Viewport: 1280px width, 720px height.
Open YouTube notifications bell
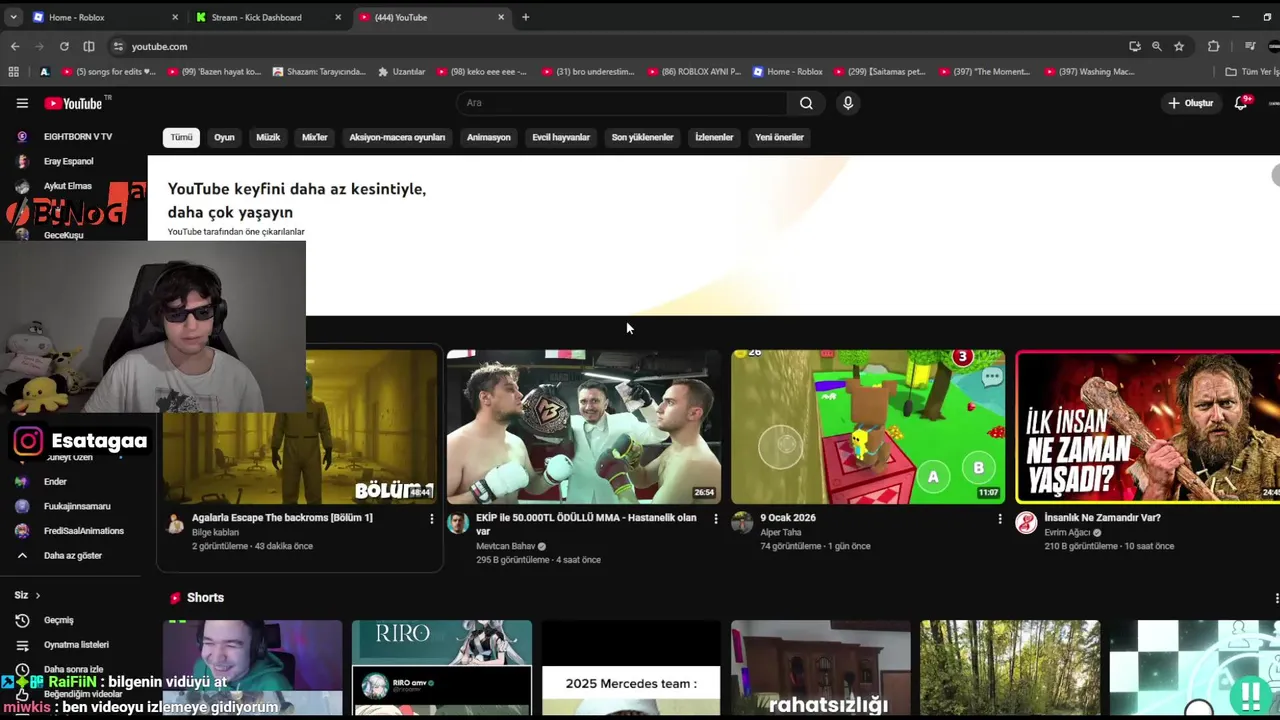[1241, 103]
